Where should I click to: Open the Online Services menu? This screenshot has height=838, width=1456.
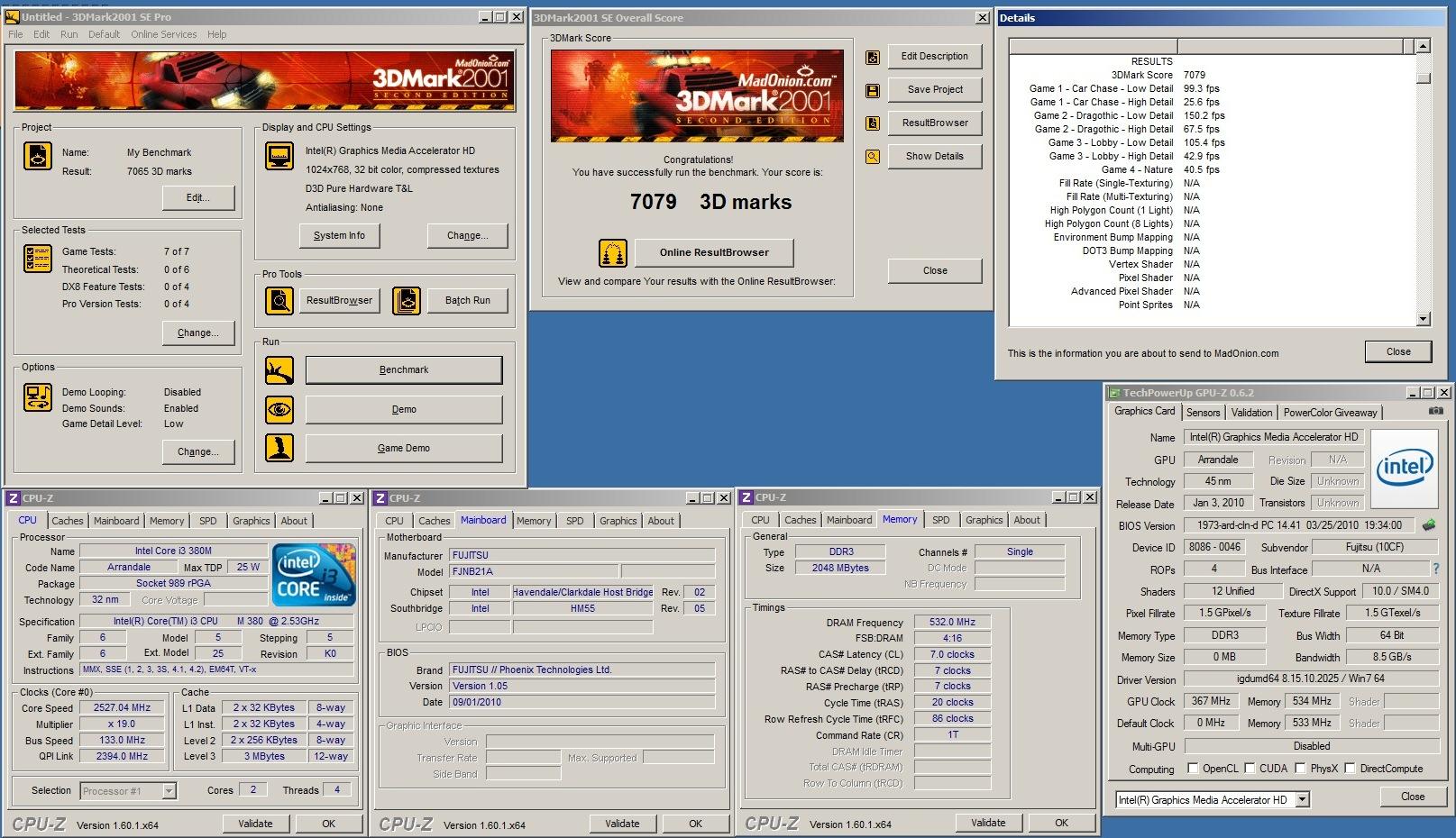click(x=163, y=34)
